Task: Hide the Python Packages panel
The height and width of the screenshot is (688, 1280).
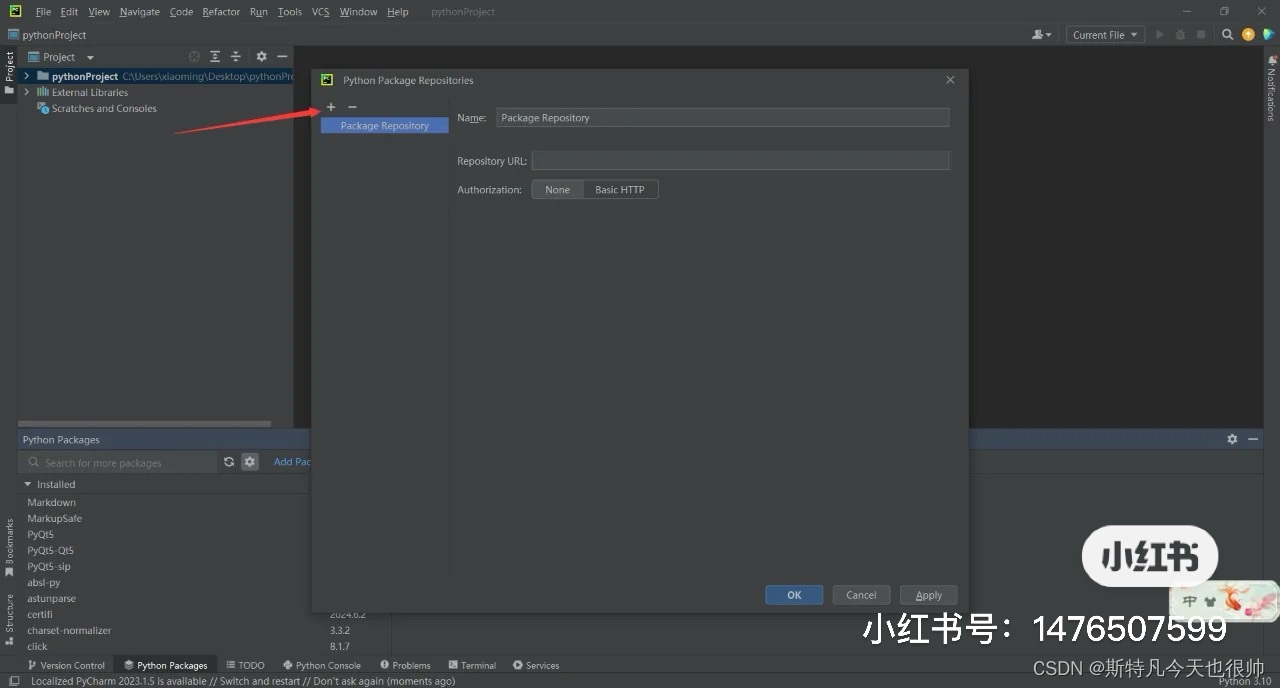Action: pyautogui.click(x=1253, y=439)
